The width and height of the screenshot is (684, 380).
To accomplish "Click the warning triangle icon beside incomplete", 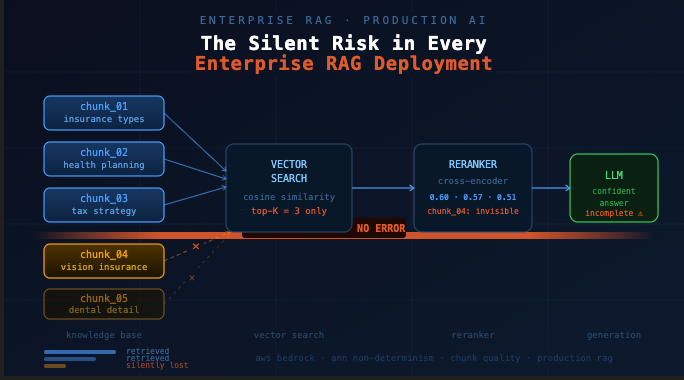I will [x=640, y=213].
